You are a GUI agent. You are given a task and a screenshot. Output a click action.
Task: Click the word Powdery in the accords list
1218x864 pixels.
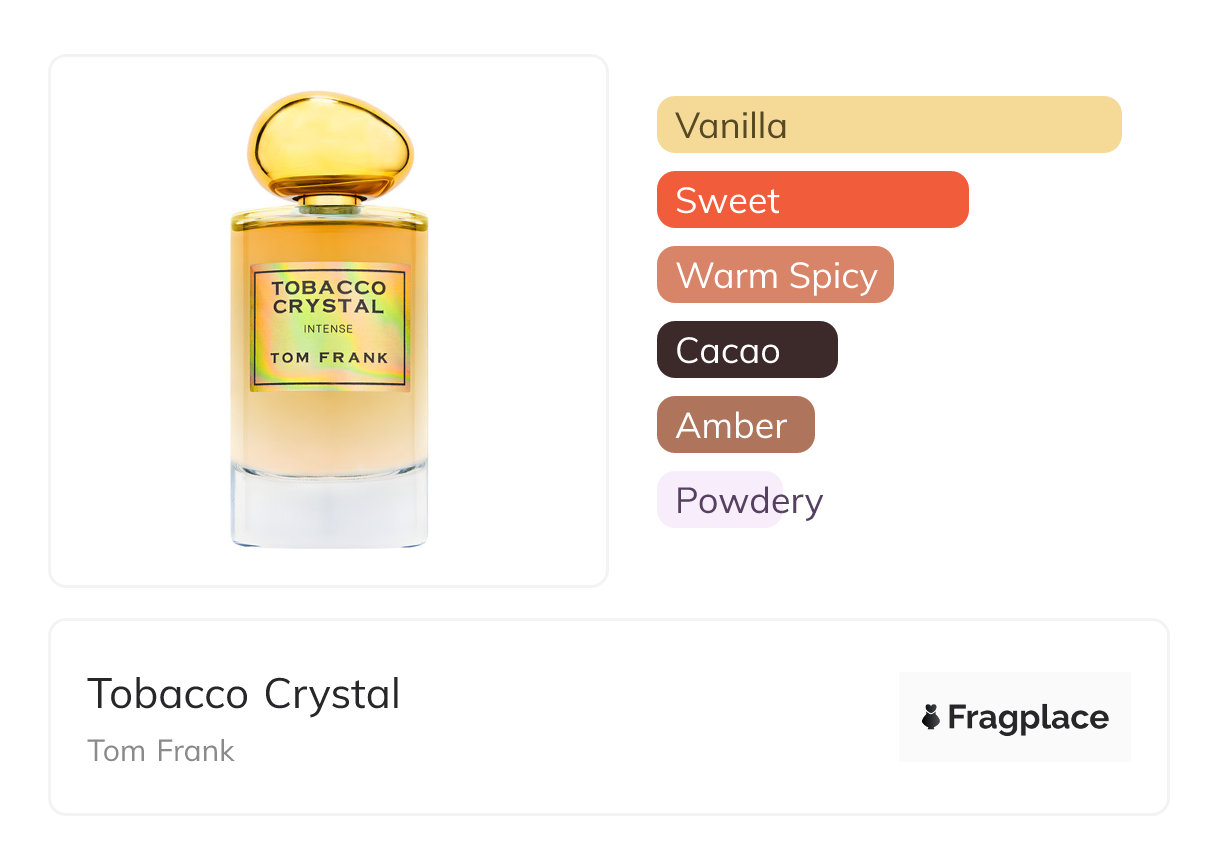tap(749, 500)
